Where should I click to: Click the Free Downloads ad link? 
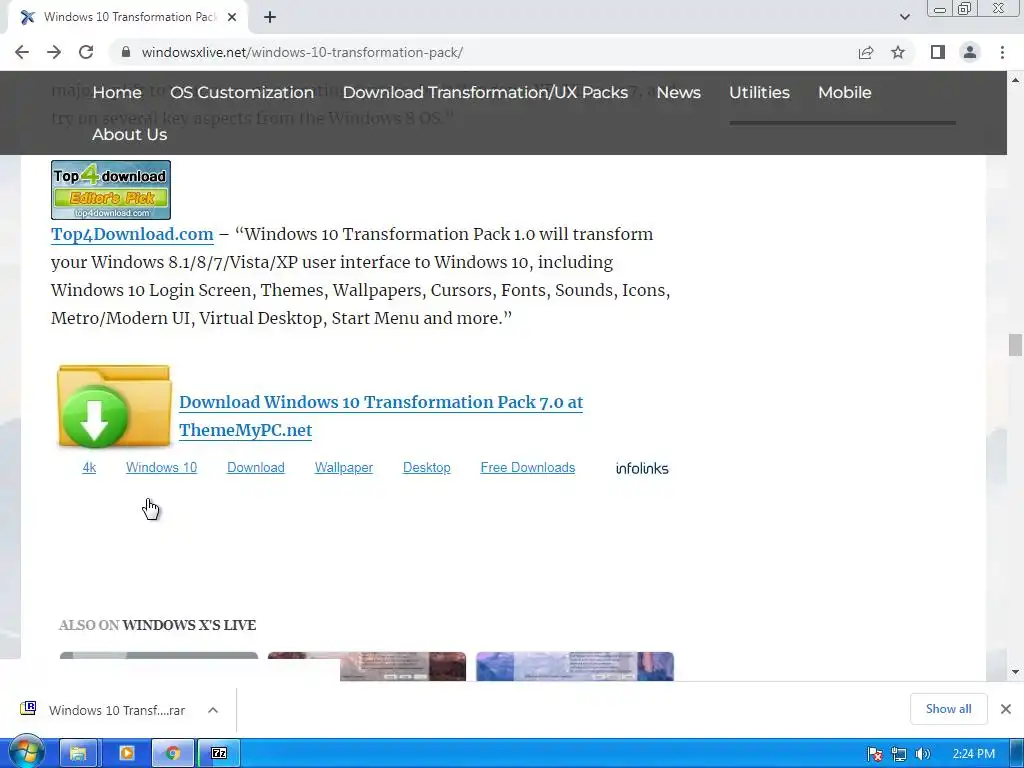(528, 468)
